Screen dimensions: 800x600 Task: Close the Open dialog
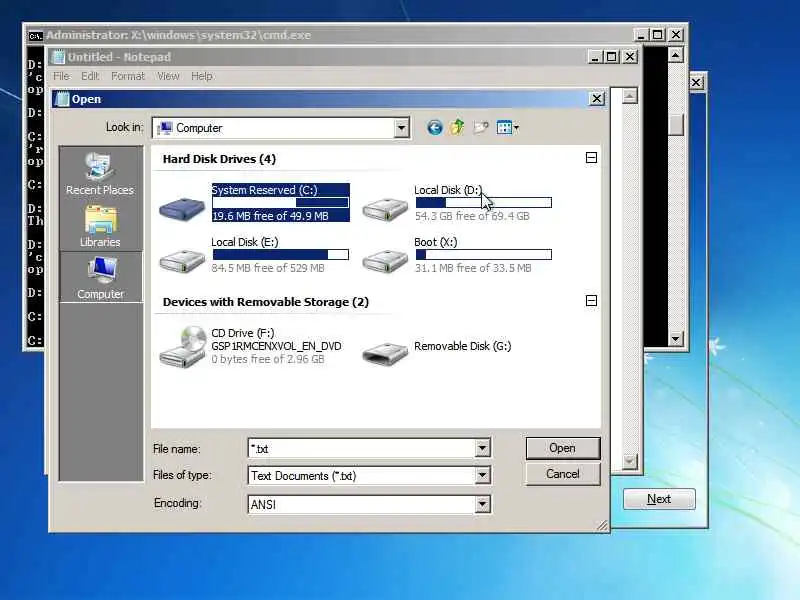pyautogui.click(x=596, y=98)
